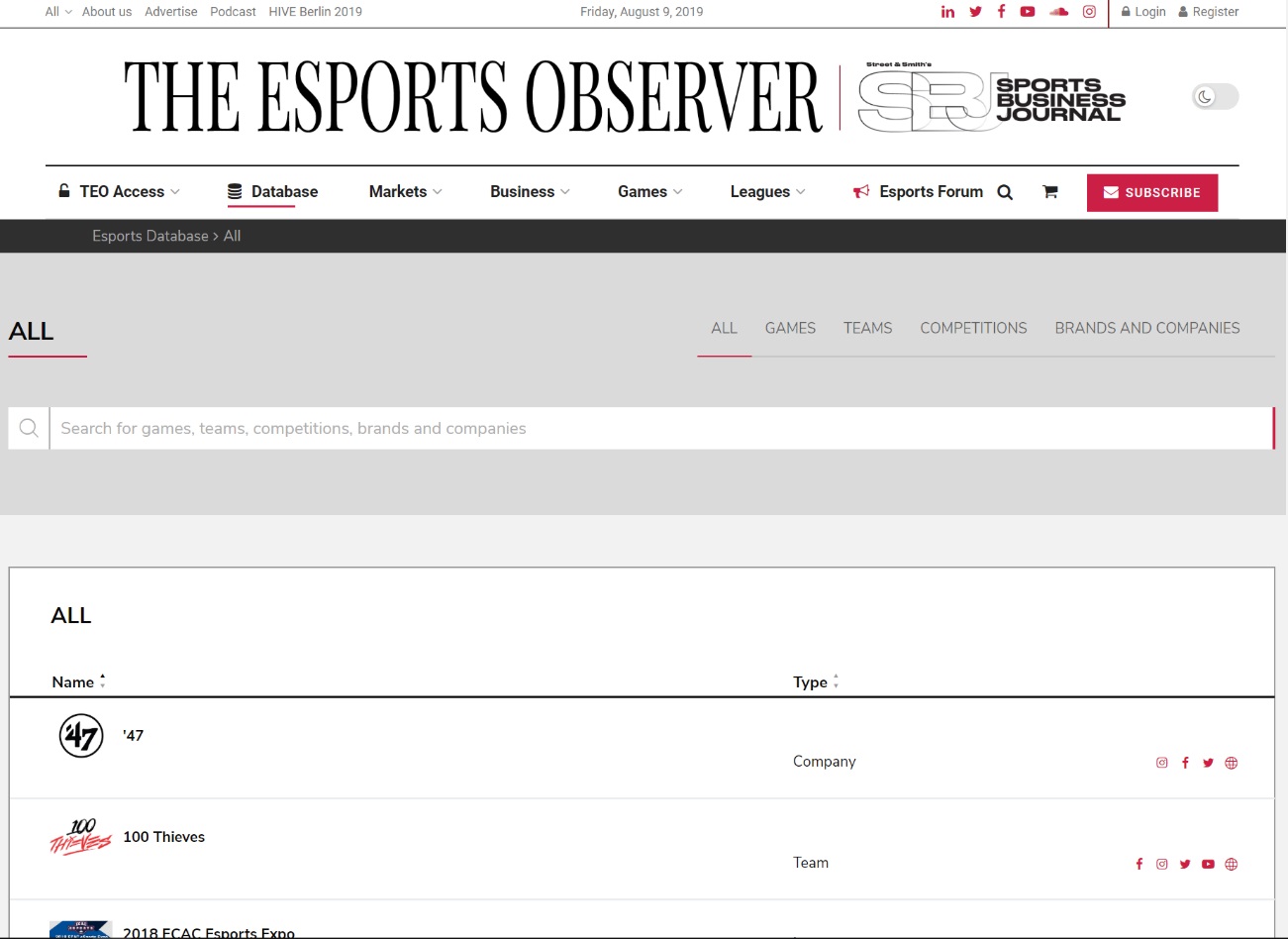Click the date Friday, August 9, 2019
The width and height of the screenshot is (1288, 939).
click(642, 12)
